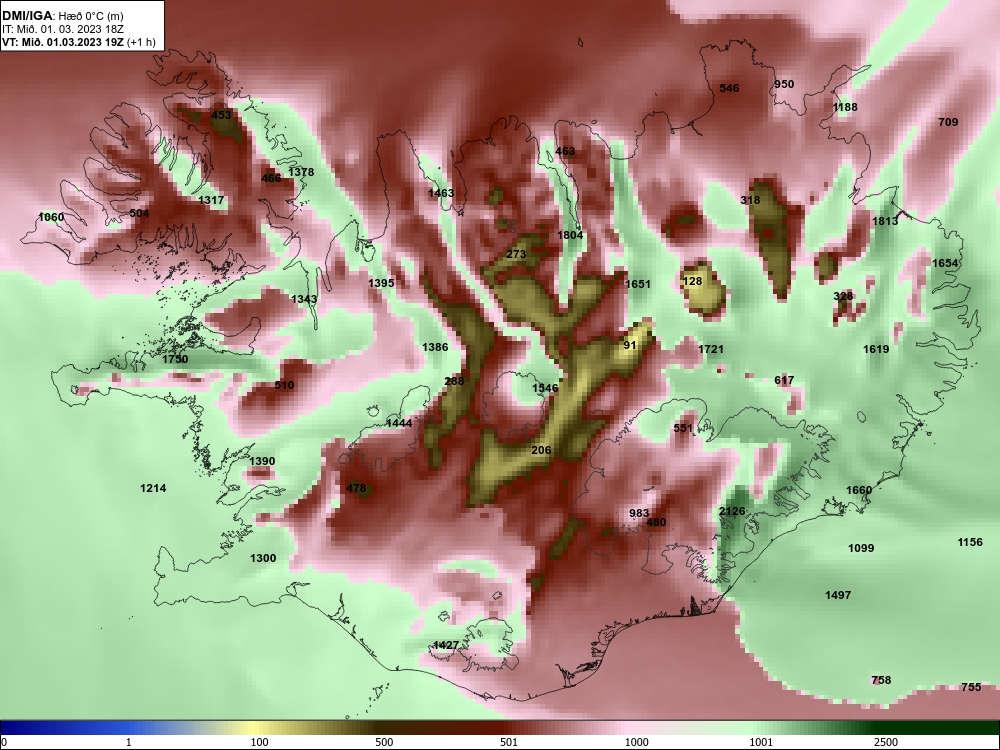Click the 1813 map label
The width and height of the screenshot is (1000, 750).
coord(885,221)
